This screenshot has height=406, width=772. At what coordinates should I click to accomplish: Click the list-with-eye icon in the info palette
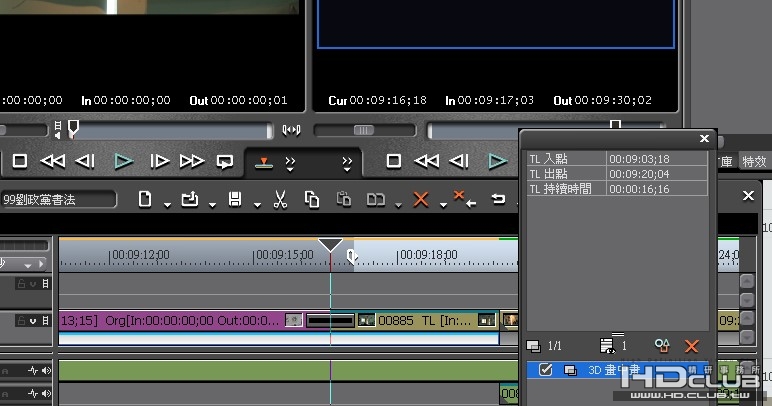tap(608, 345)
